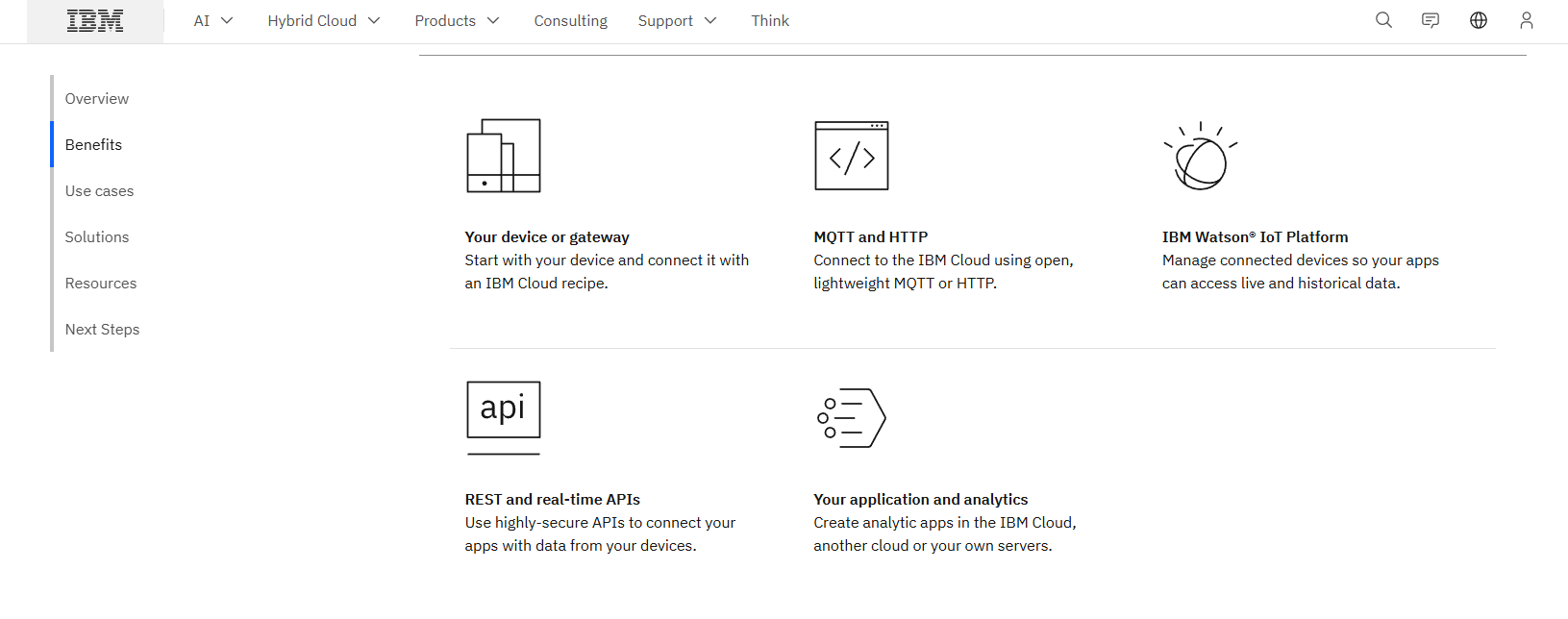The image size is (1568, 619).
Task: Jump to the Overview section
Action: (x=97, y=99)
